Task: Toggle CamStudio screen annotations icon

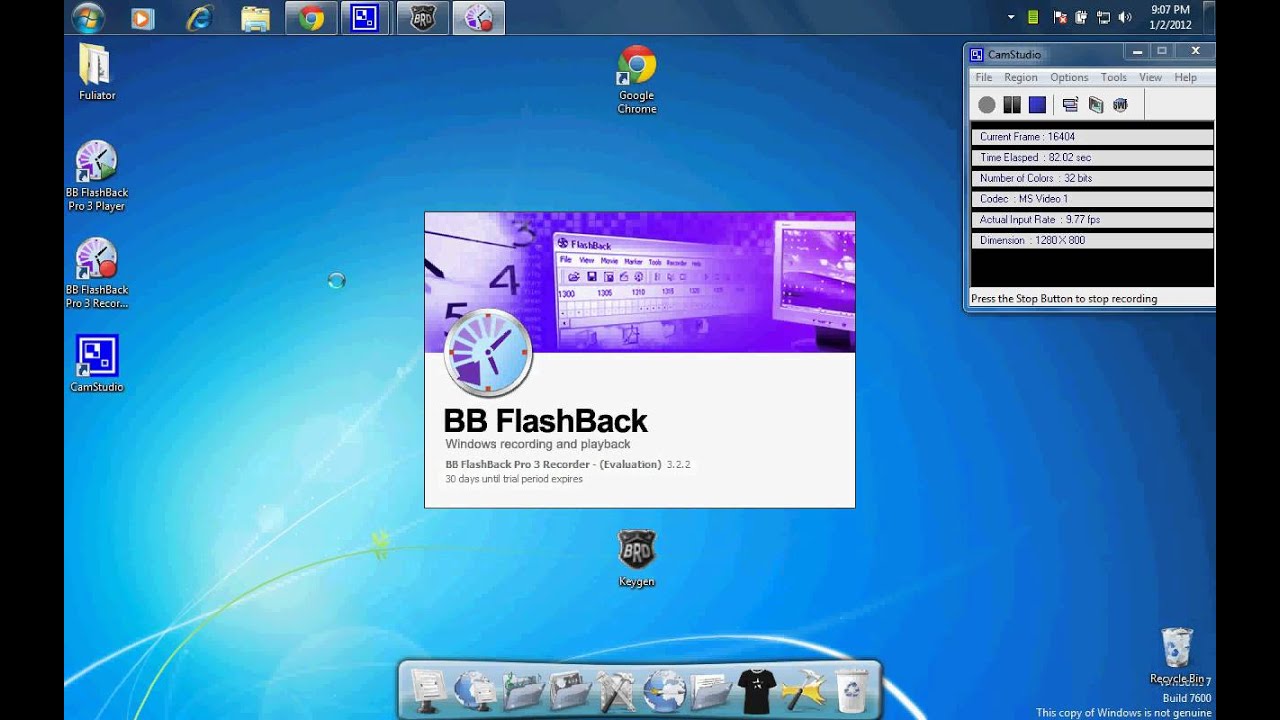Action: (1070, 105)
